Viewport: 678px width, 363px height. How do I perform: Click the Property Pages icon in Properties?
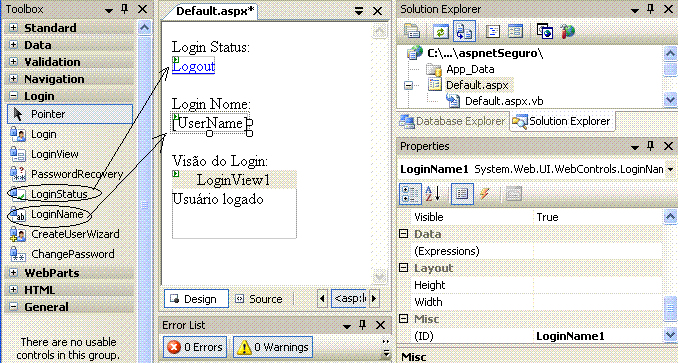pyautogui.click(x=513, y=194)
